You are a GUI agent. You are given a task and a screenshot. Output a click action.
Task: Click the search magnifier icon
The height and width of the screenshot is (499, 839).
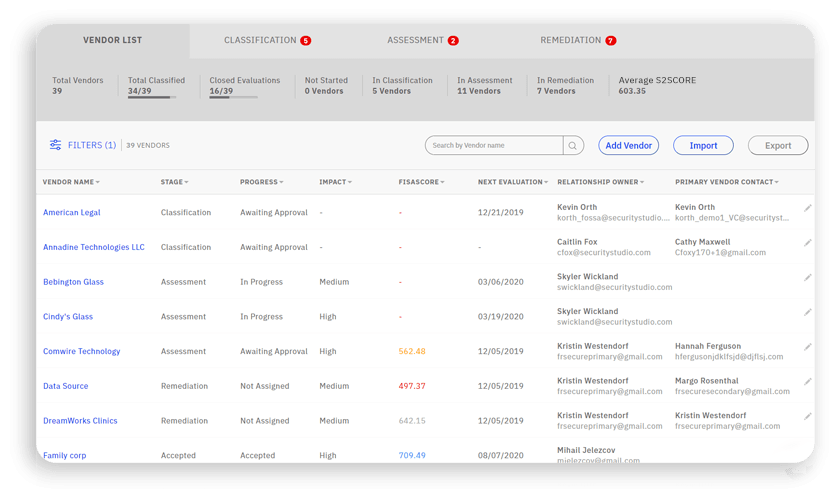[x=573, y=145]
